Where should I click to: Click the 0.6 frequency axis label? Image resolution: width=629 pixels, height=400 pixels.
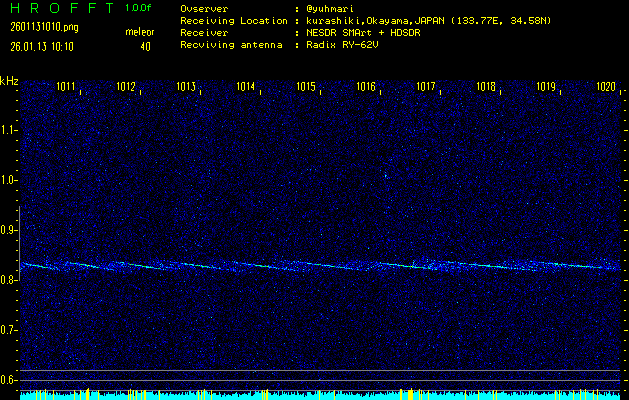coord(9,379)
